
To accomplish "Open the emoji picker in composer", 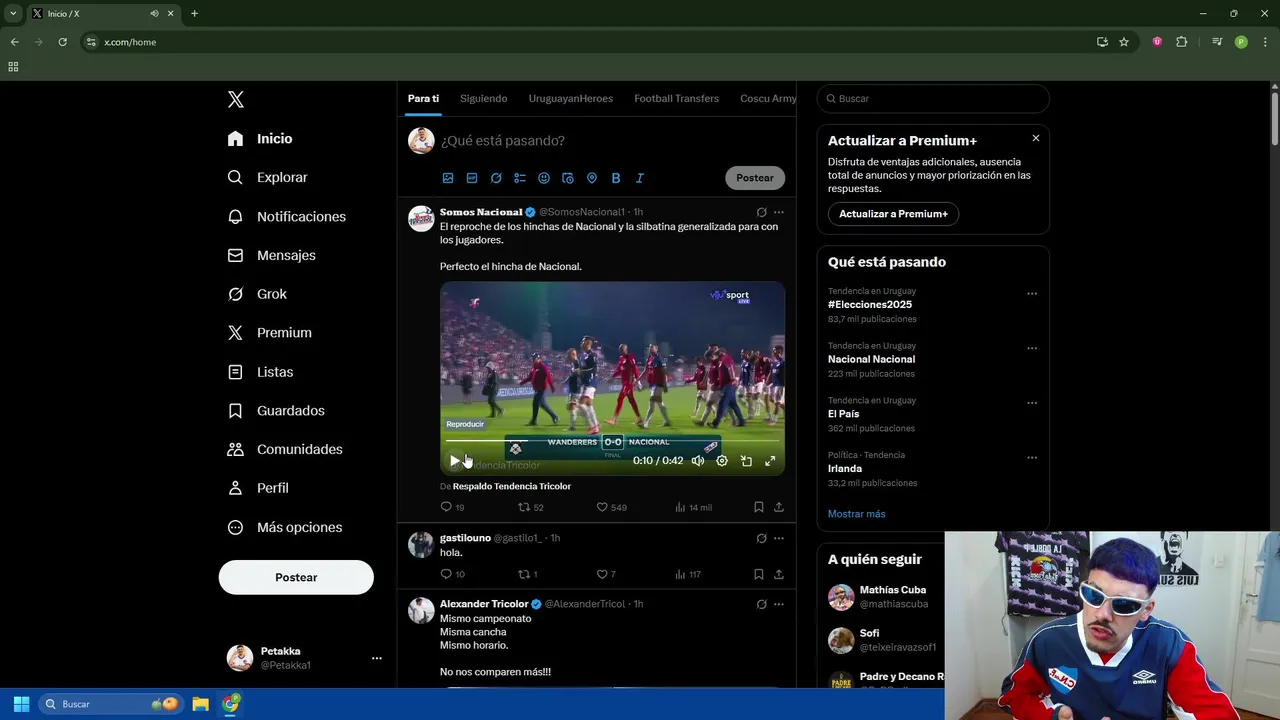I will click(544, 178).
